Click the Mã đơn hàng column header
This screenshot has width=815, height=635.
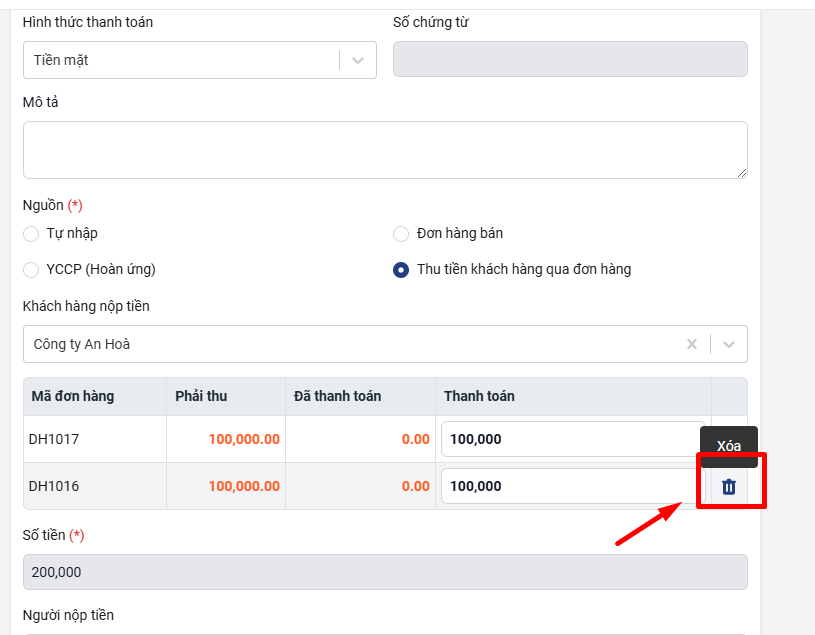point(73,396)
